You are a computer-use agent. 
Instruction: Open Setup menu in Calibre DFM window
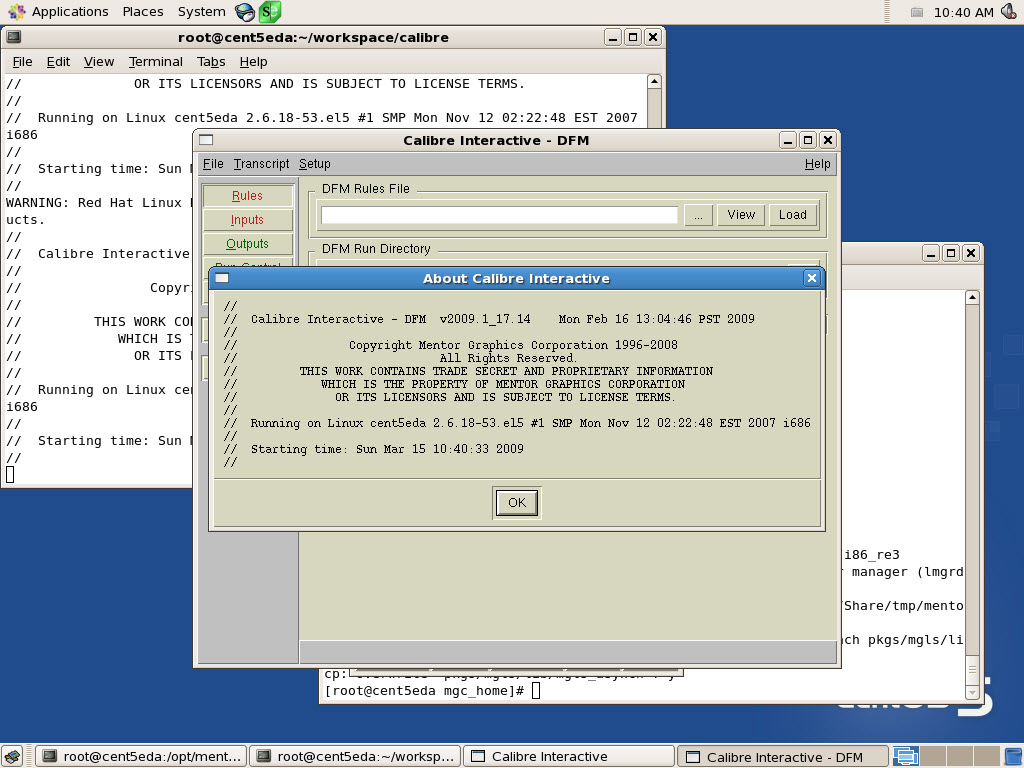pyautogui.click(x=314, y=164)
